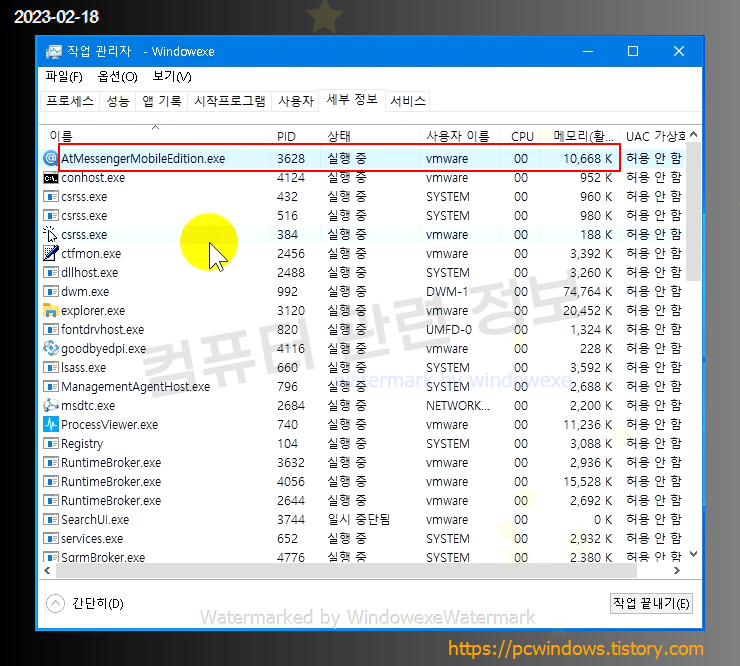The width and height of the screenshot is (740, 666).
Task: Switch to the 앱 기록 tab
Action: click(x=162, y=101)
